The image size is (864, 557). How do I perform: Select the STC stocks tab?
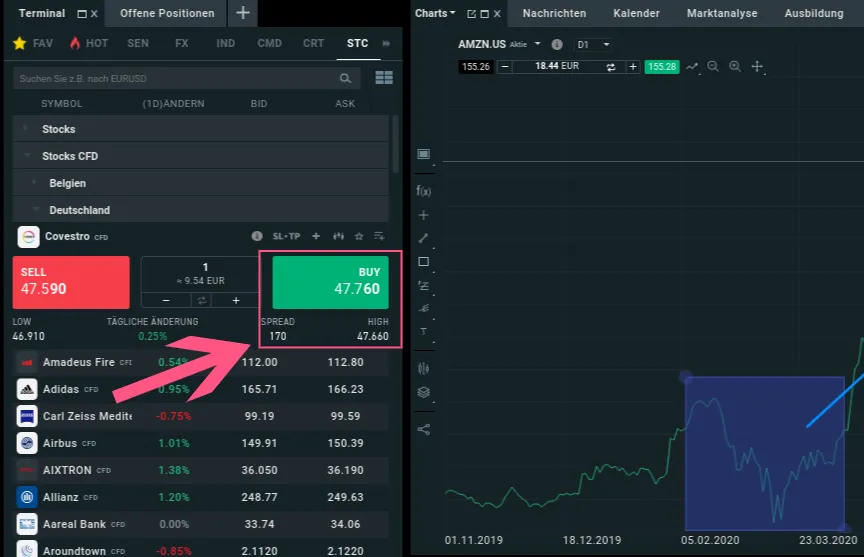358,43
